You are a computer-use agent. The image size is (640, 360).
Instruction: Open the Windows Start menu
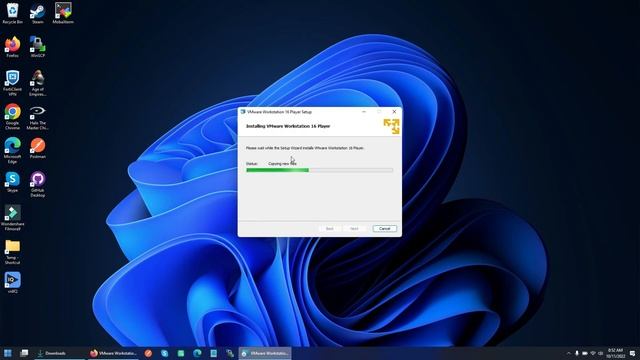[8, 353]
